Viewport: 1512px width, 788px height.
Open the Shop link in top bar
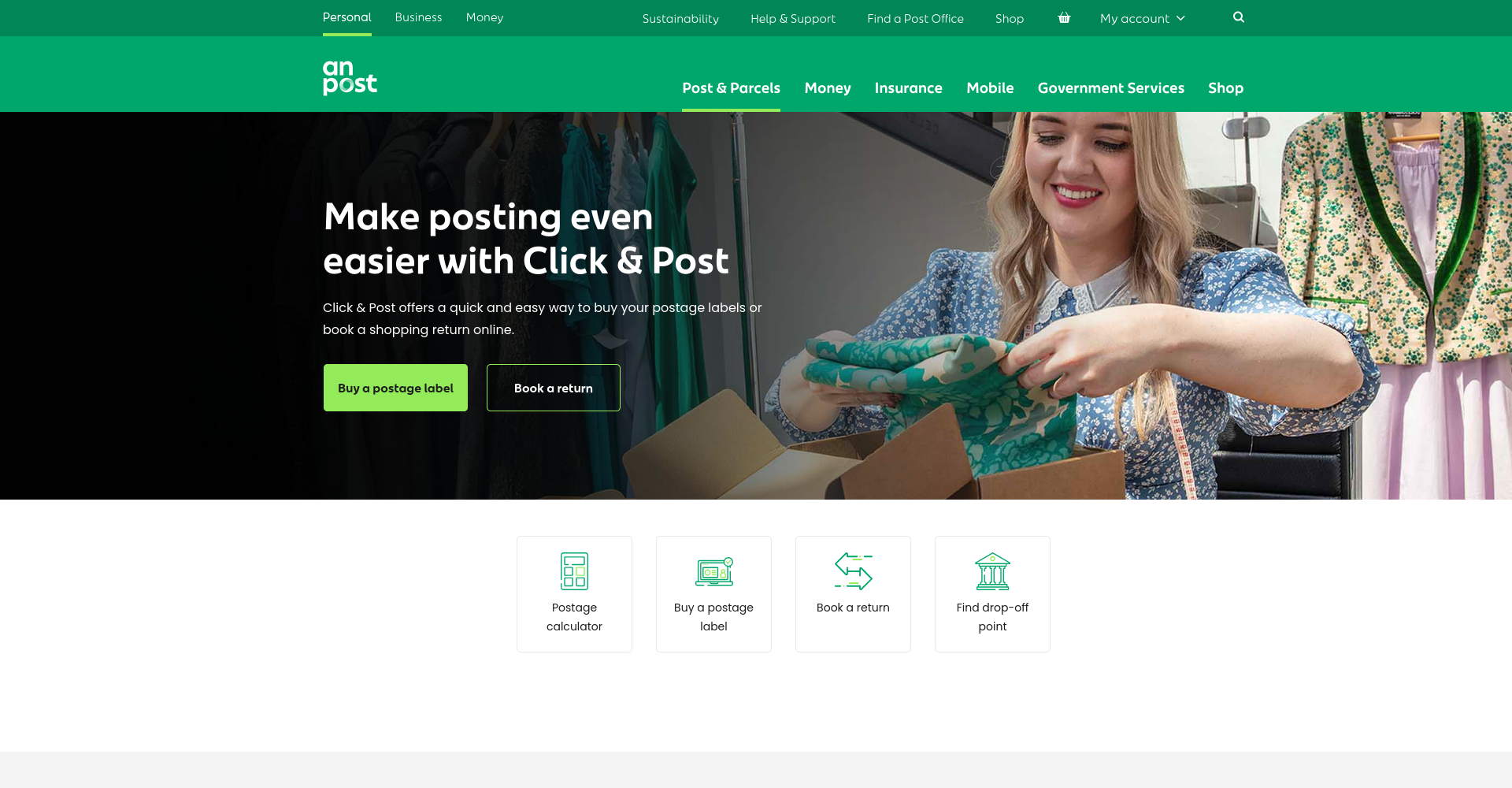(x=1010, y=19)
